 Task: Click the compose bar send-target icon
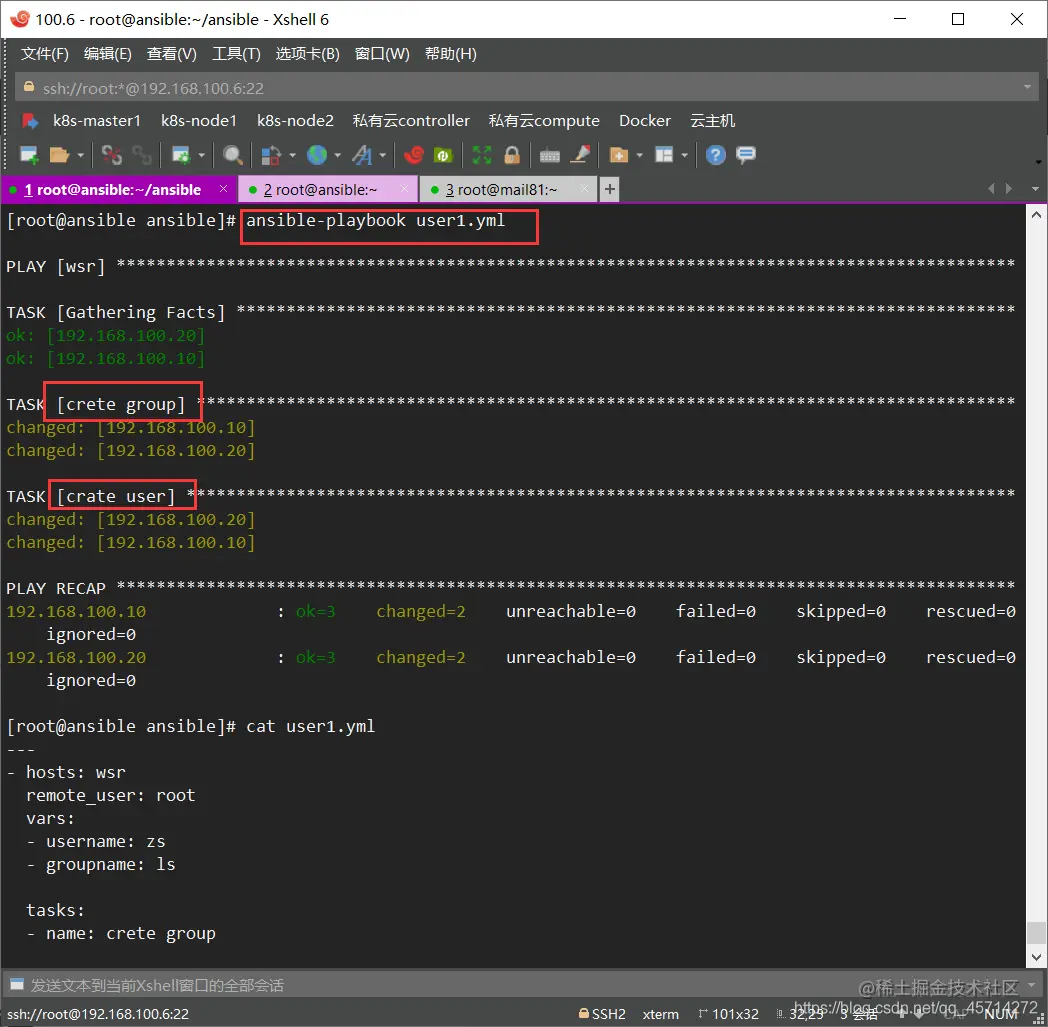coord(17,984)
